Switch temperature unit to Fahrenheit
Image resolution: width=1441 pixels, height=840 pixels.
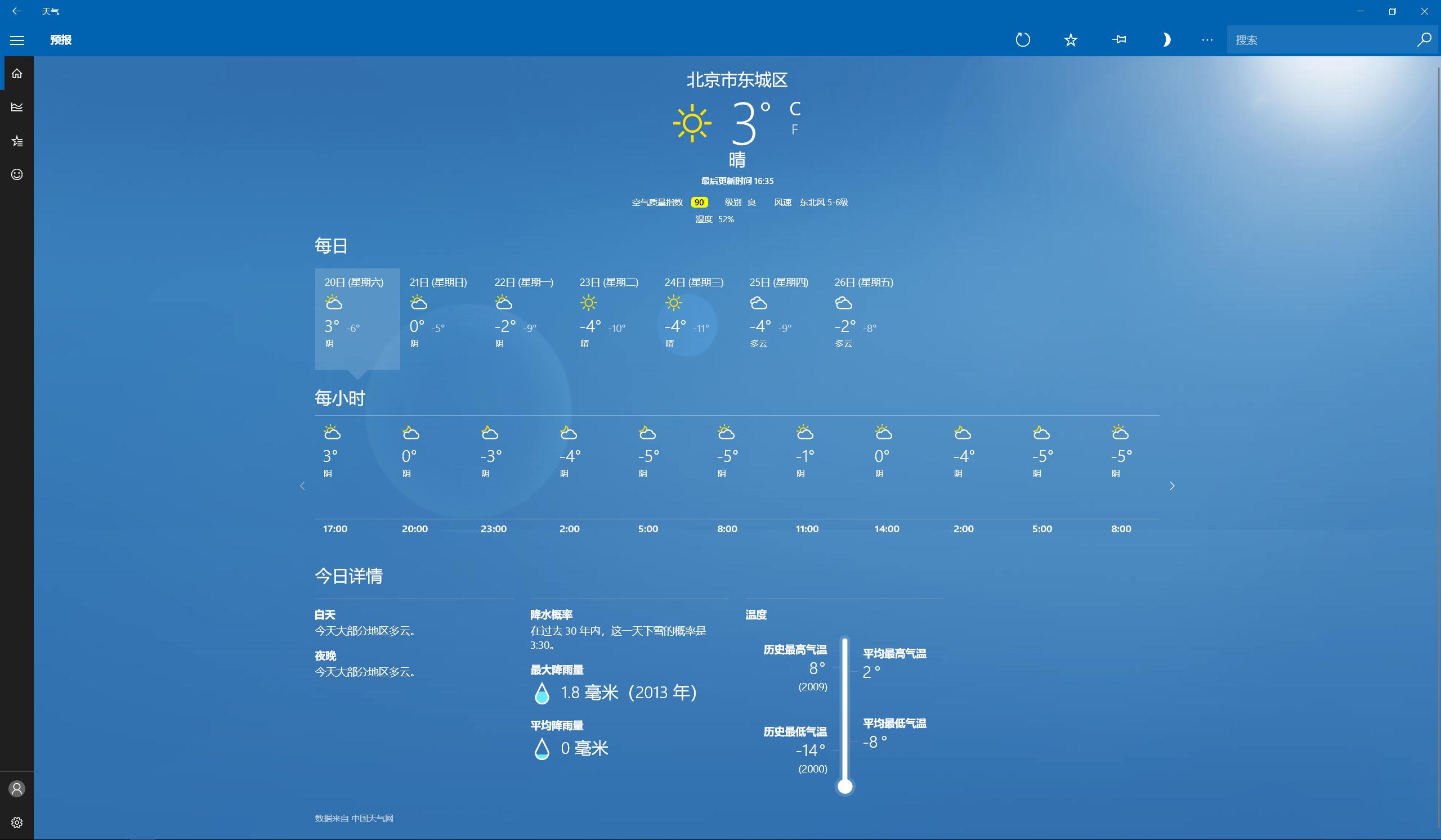(794, 130)
